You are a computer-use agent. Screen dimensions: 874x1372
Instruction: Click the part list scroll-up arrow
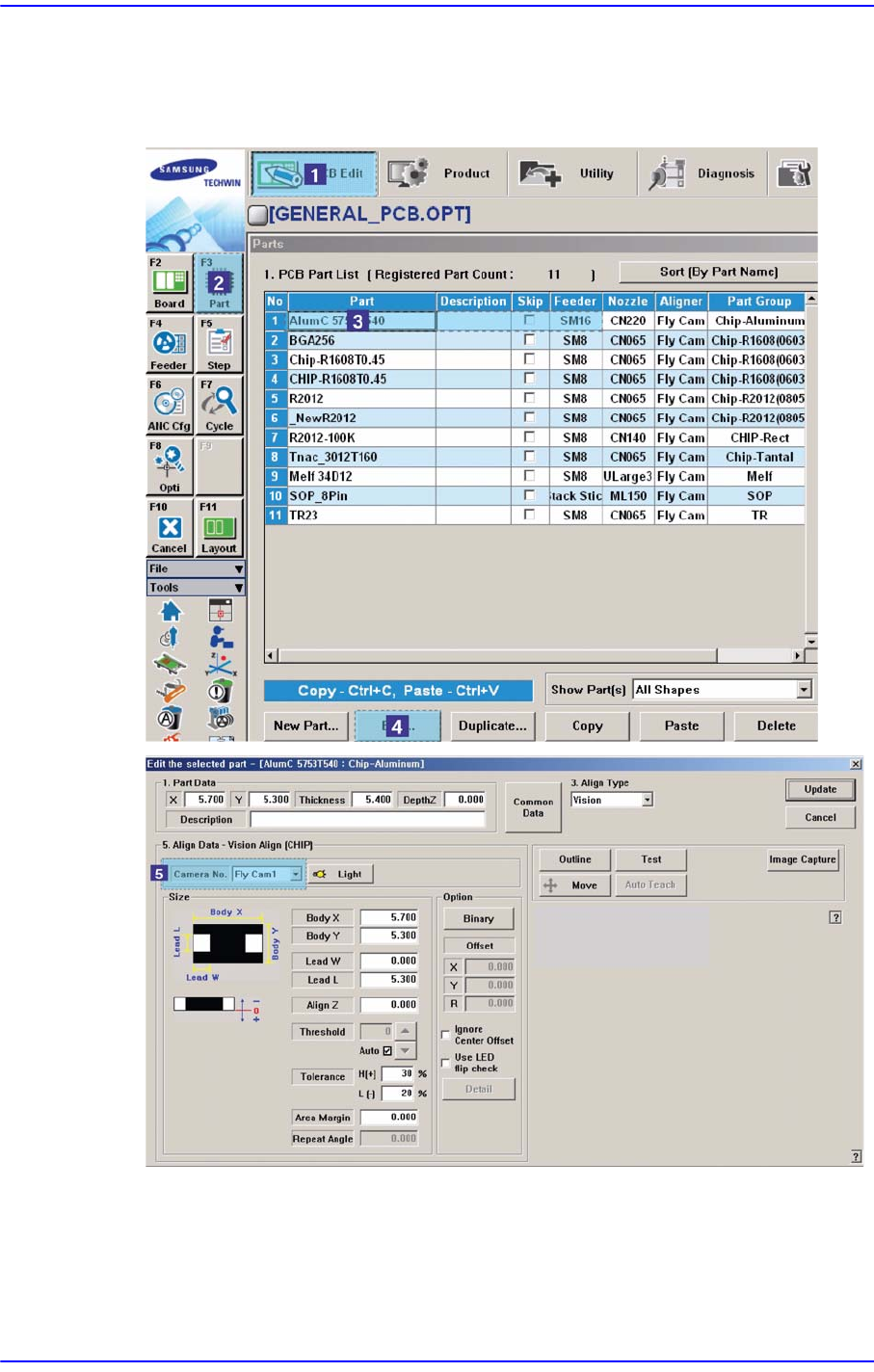click(811, 300)
